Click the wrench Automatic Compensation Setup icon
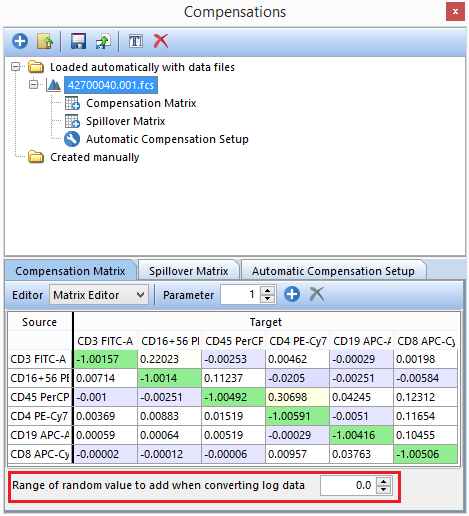The height and width of the screenshot is (516, 469). click(72, 139)
